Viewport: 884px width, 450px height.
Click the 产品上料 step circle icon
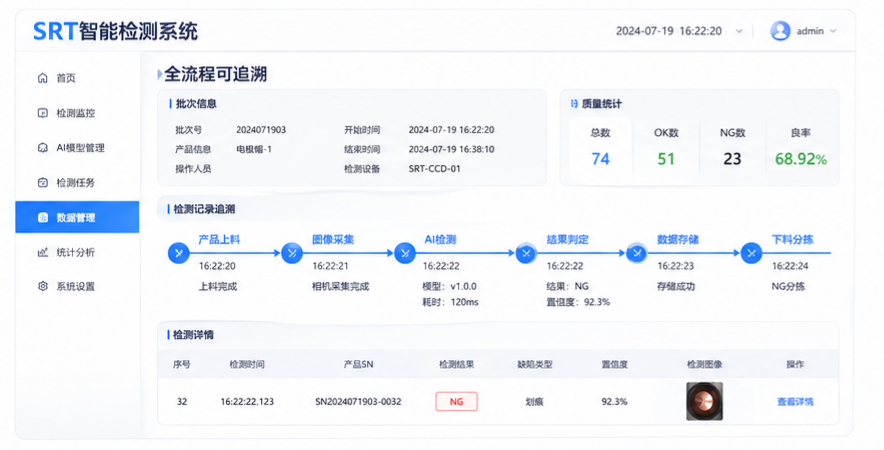(x=179, y=253)
